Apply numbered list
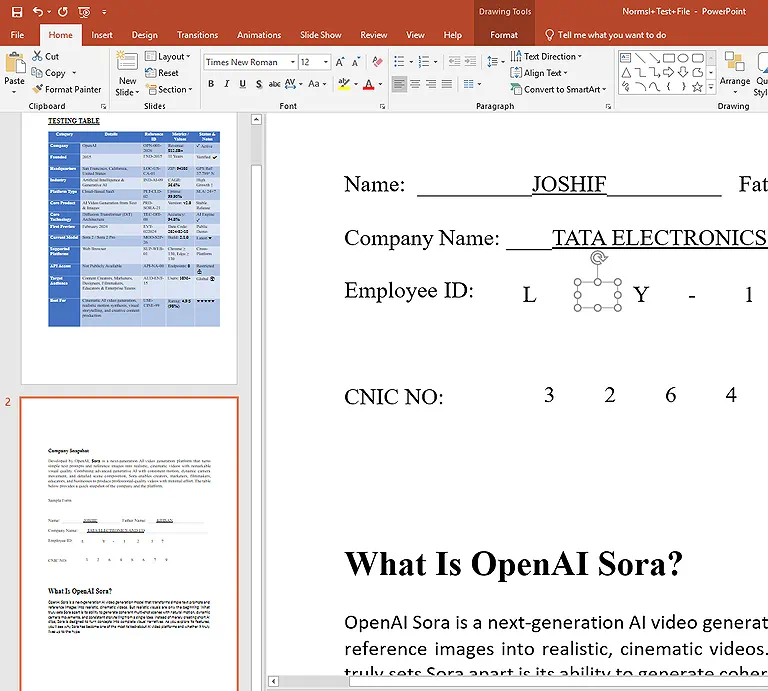The height and width of the screenshot is (691, 768). click(424, 62)
